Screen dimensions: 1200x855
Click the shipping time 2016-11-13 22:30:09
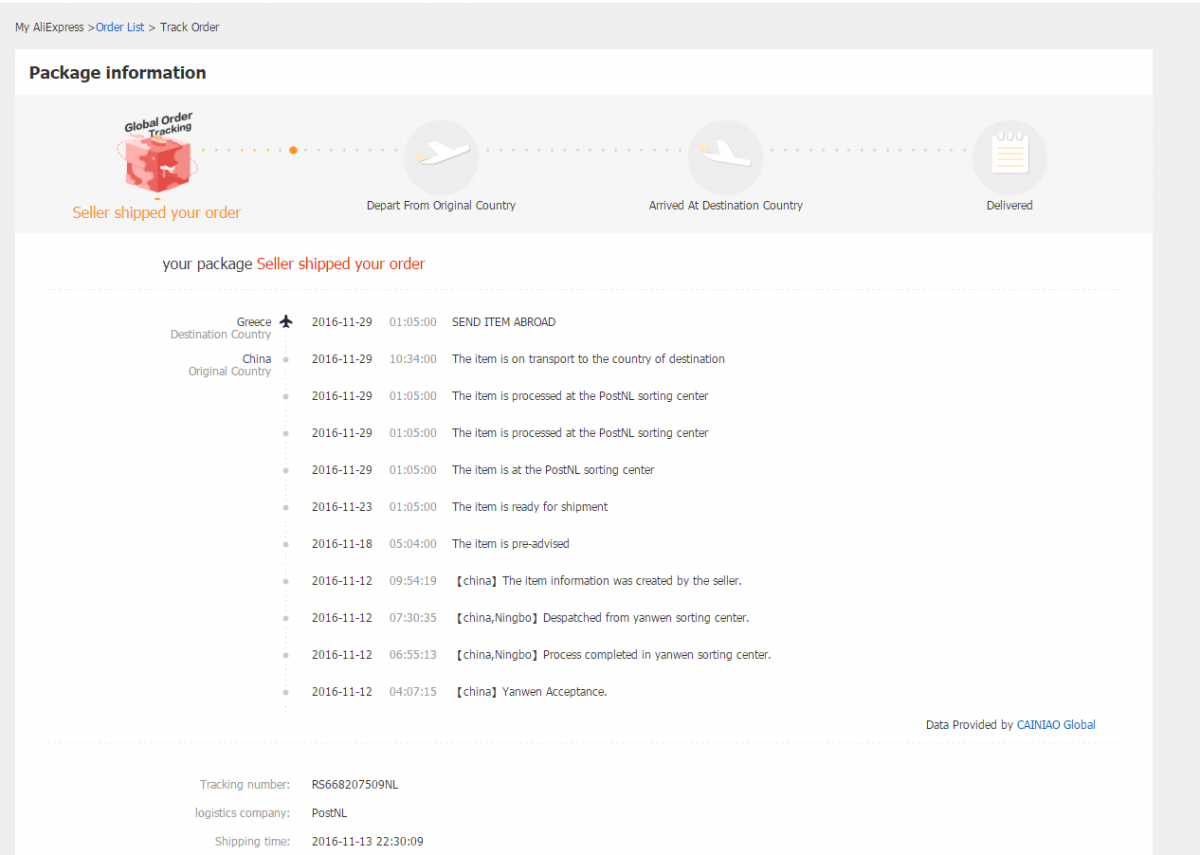click(367, 841)
